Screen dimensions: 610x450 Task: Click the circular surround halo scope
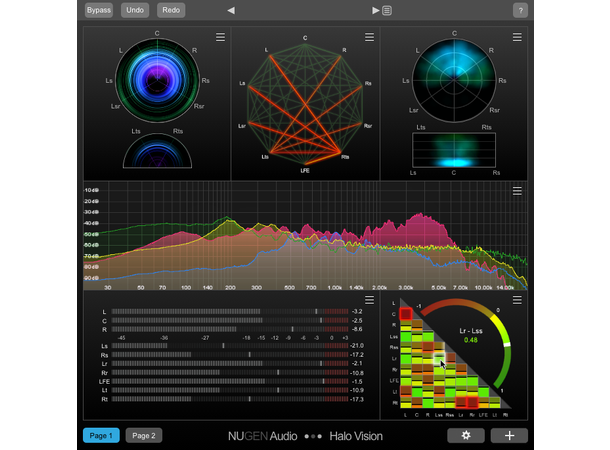click(157, 81)
